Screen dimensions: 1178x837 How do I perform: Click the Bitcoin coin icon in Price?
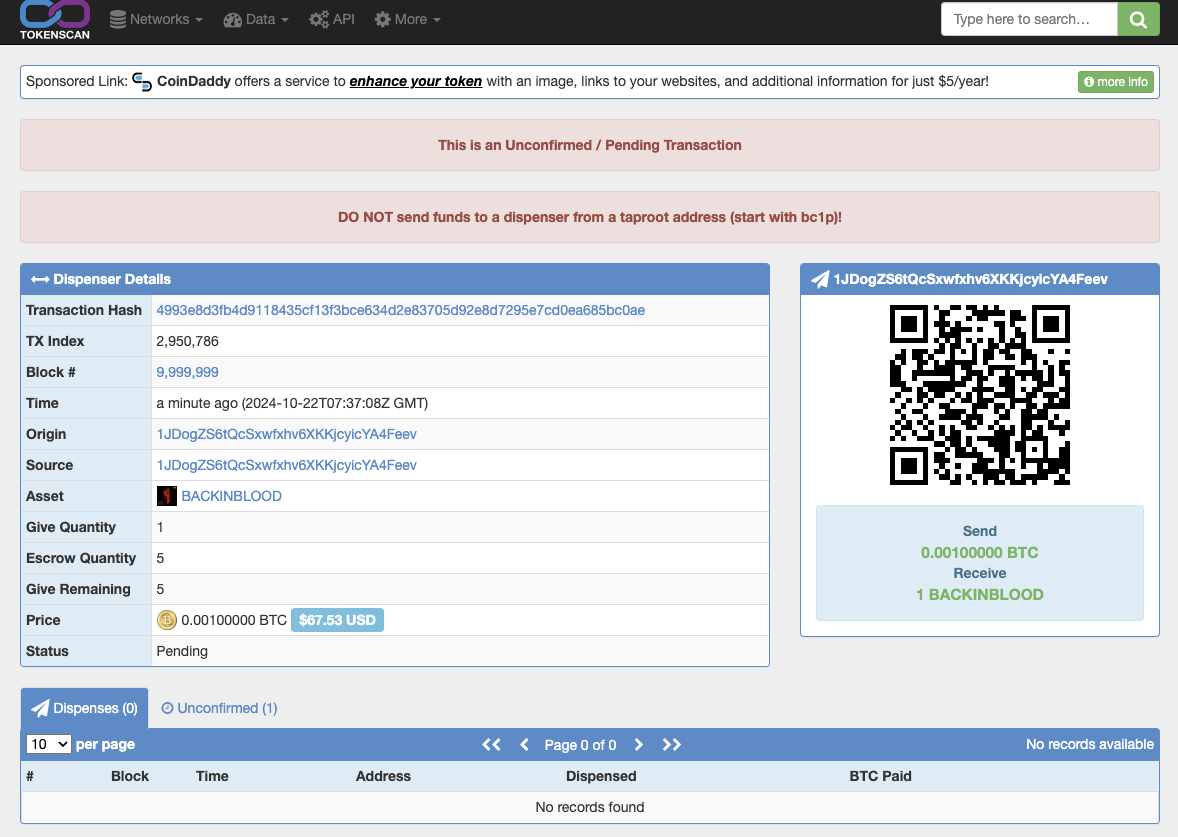166,620
